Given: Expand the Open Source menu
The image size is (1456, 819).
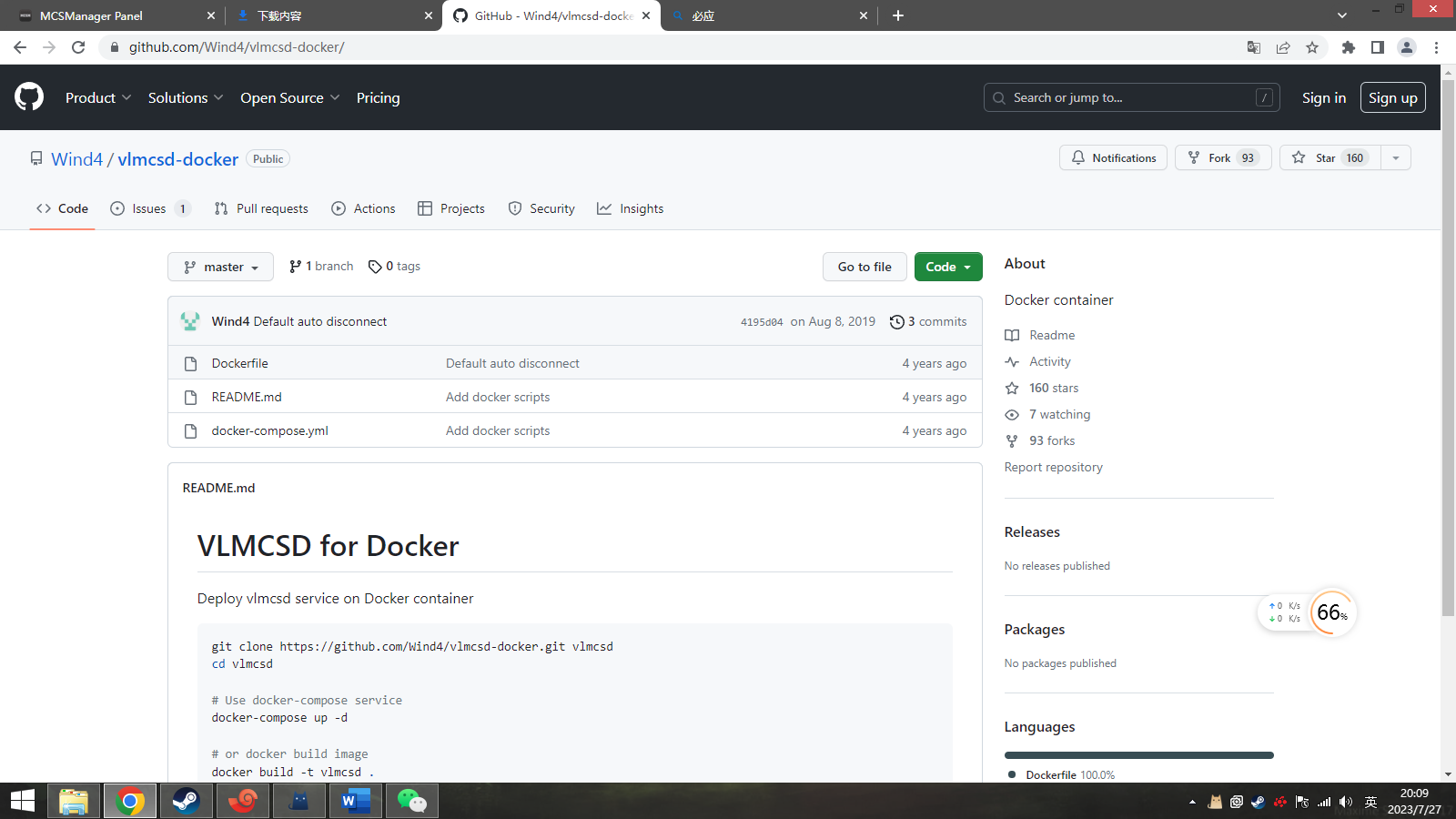Looking at the screenshot, I should tap(290, 97).
